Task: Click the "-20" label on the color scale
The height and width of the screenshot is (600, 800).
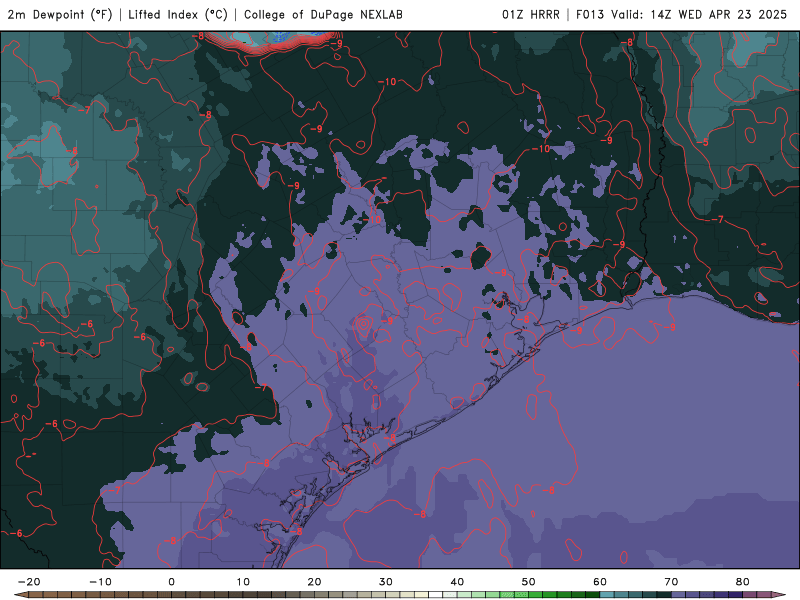Action: click(x=29, y=582)
